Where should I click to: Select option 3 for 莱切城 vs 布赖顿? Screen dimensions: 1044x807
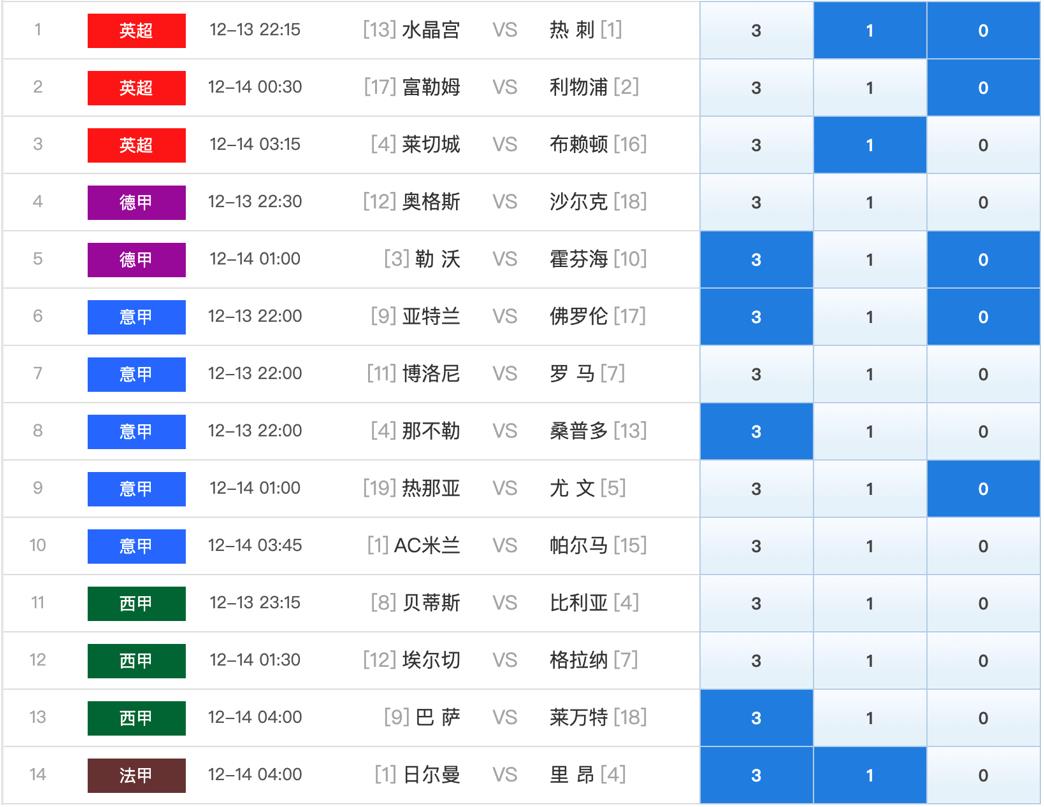coord(756,145)
